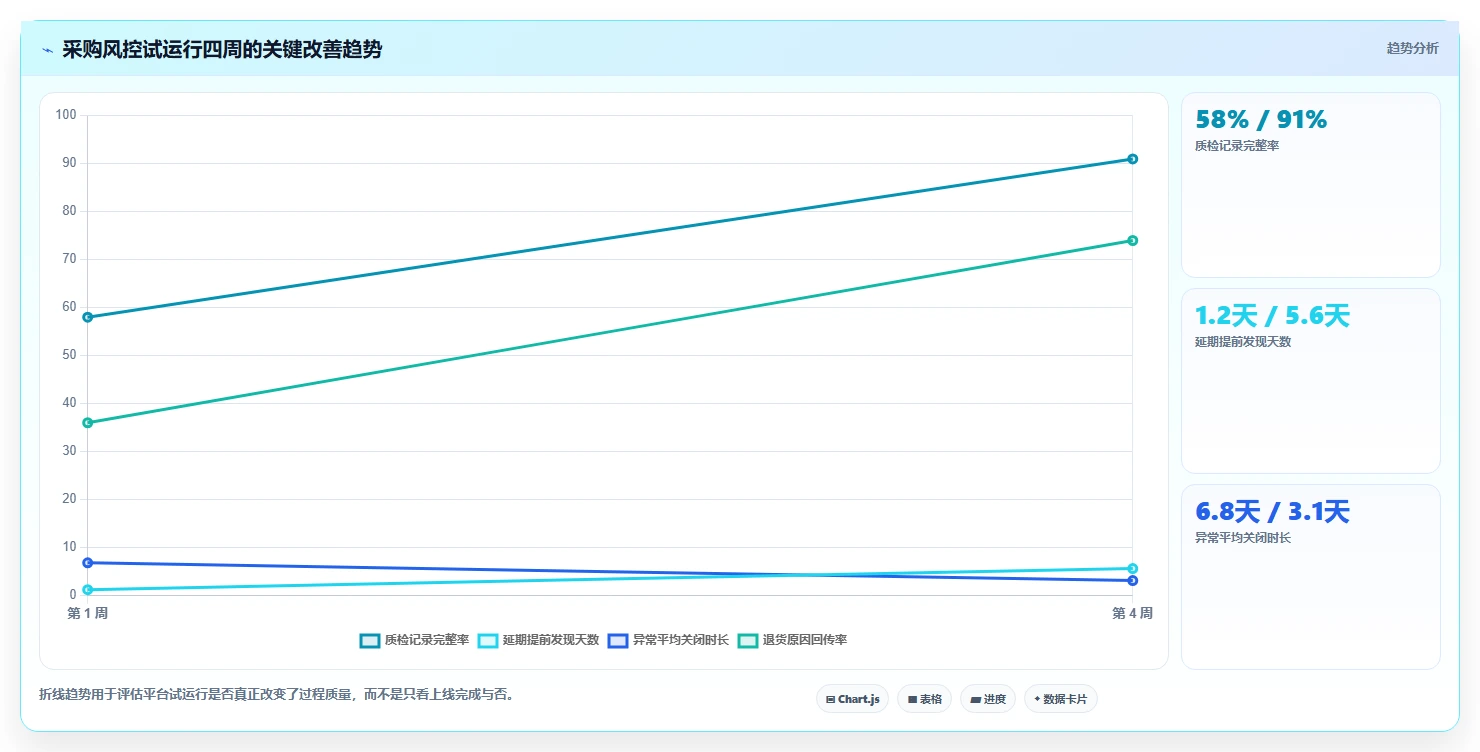Viewport: 1480px width, 752px height.
Task: Select the 58% / 91% card value
Action: pyautogui.click(x=1261, y=120)
